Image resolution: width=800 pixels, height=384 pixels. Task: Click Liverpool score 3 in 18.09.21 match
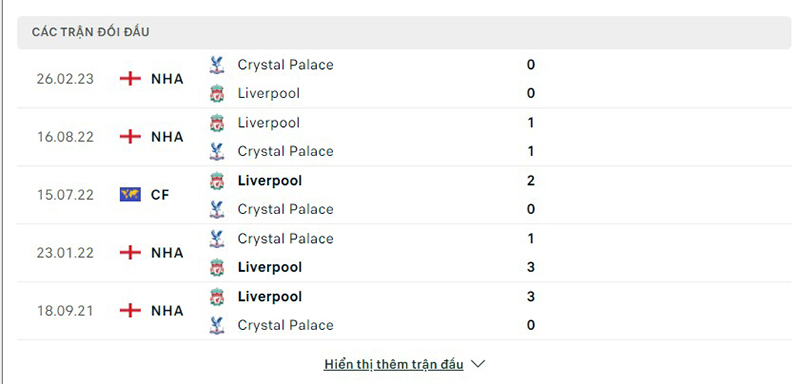point(531,297)
